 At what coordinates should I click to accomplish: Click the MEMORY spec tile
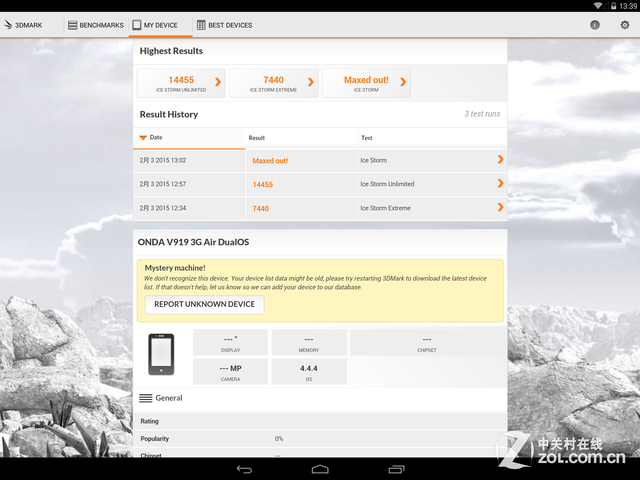tap(309, 342)
